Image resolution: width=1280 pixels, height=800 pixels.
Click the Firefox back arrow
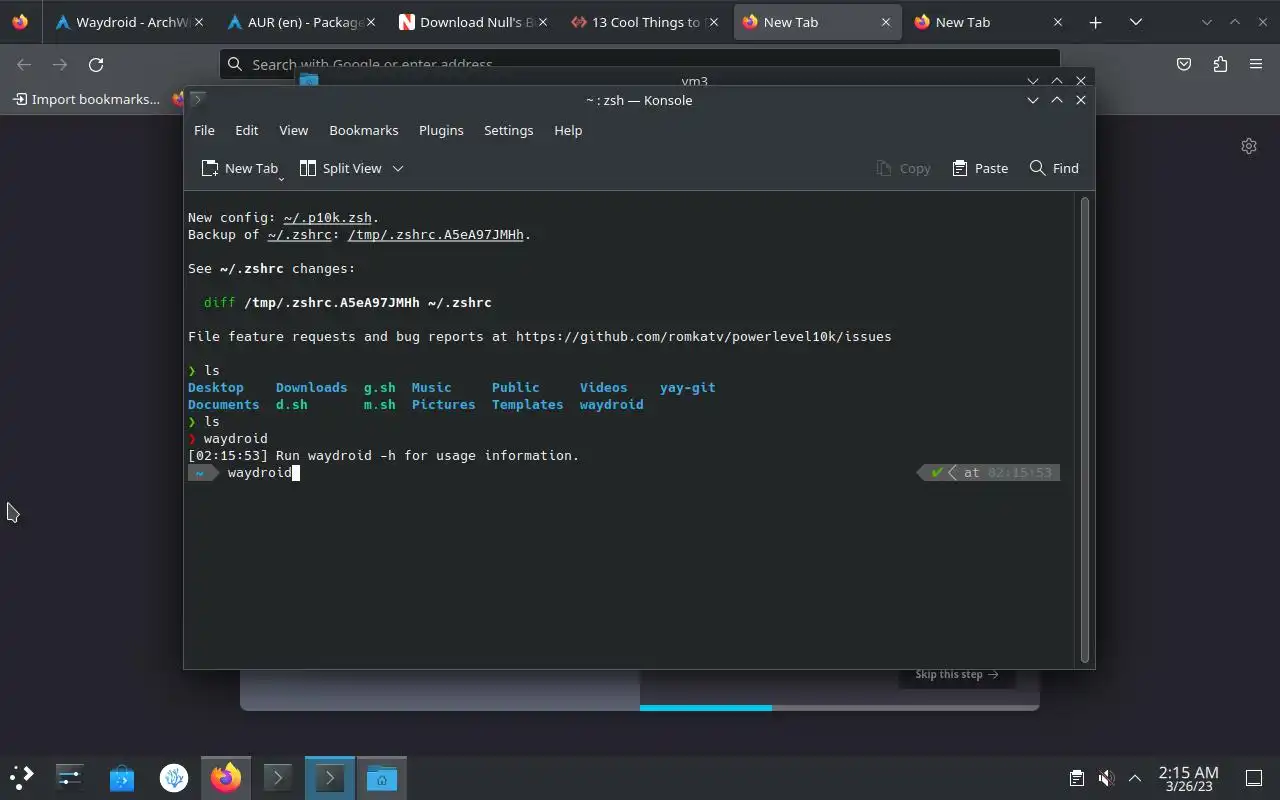pos(24,64)
